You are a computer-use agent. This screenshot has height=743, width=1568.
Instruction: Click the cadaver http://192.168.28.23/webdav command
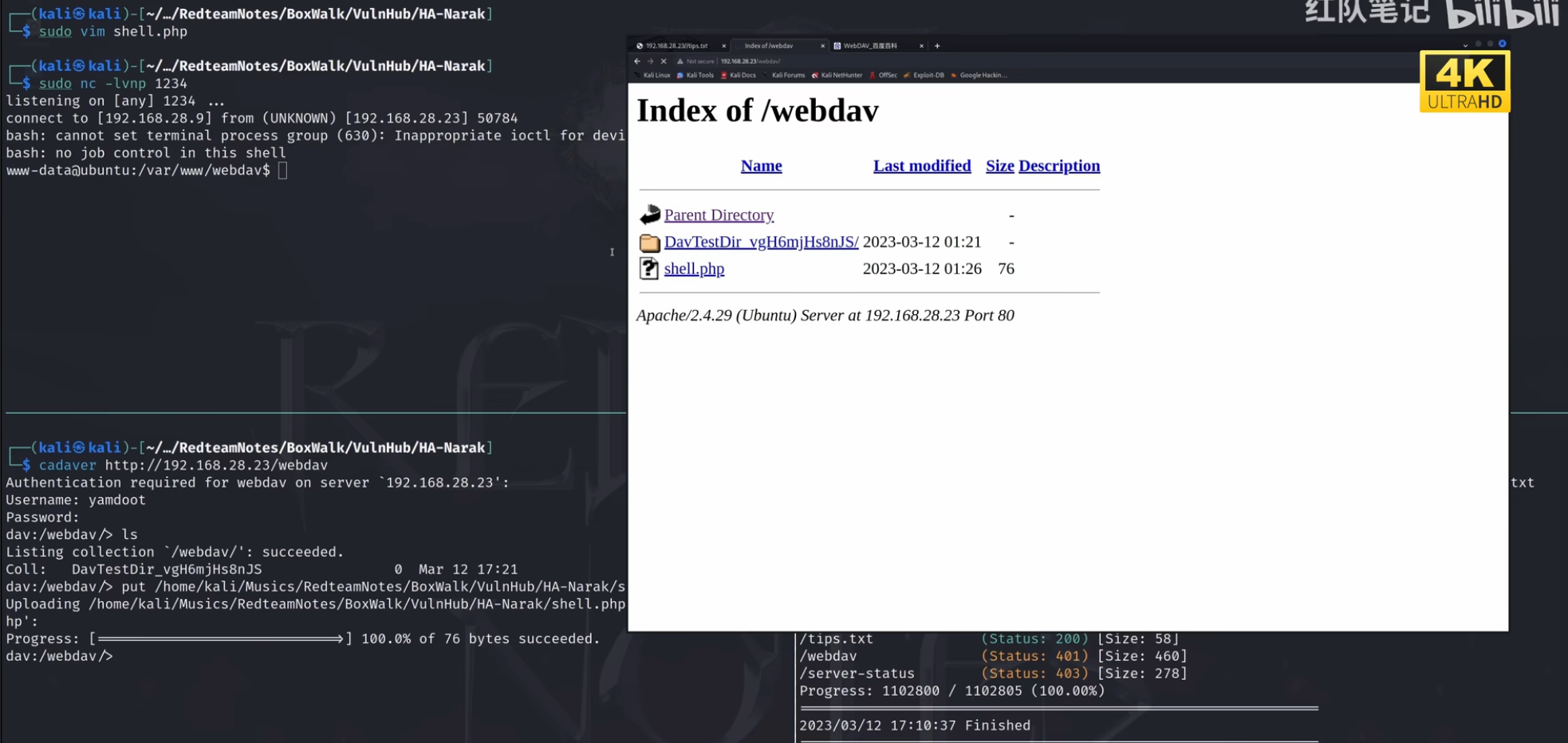[x=183, y=466]
